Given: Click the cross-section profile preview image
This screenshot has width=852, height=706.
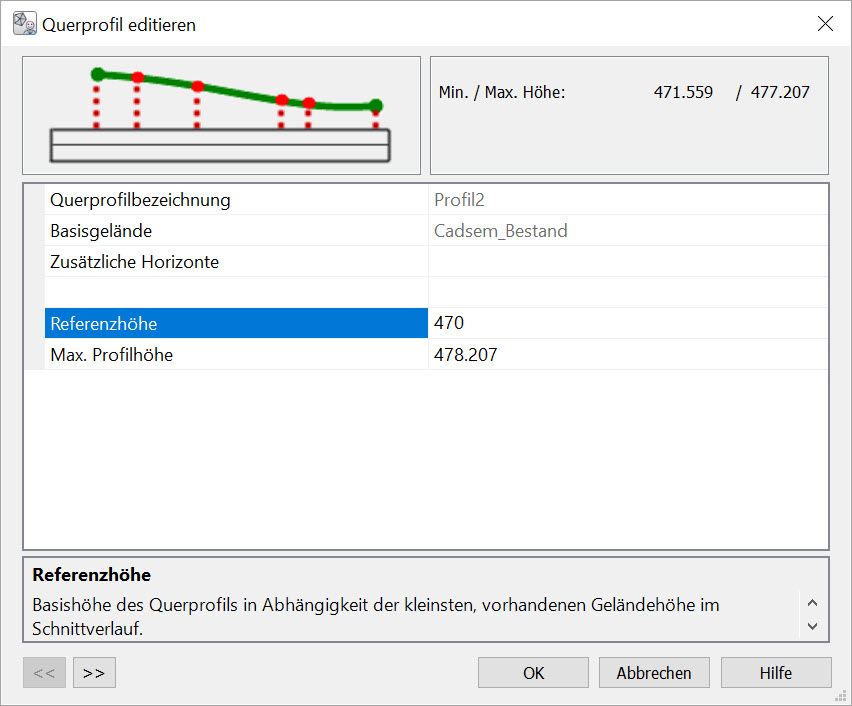Looking at the screenshot, I should tap(221, 115).
